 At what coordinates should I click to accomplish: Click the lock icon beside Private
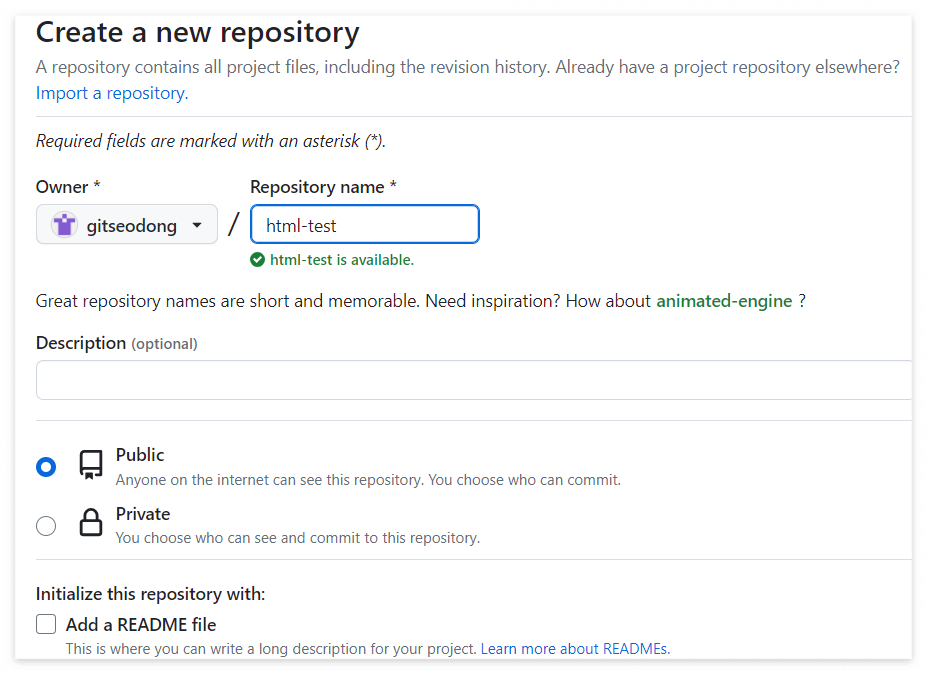(90, 523)
